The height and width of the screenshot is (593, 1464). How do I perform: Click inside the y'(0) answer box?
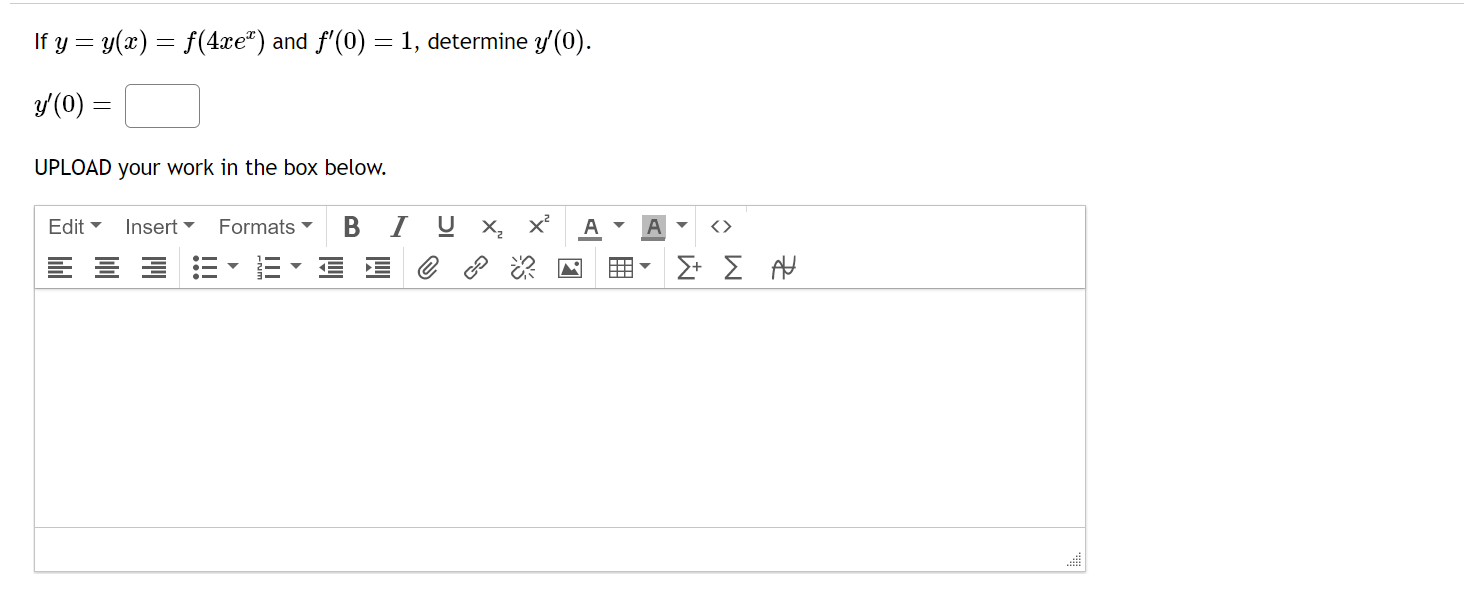[161, 105]
